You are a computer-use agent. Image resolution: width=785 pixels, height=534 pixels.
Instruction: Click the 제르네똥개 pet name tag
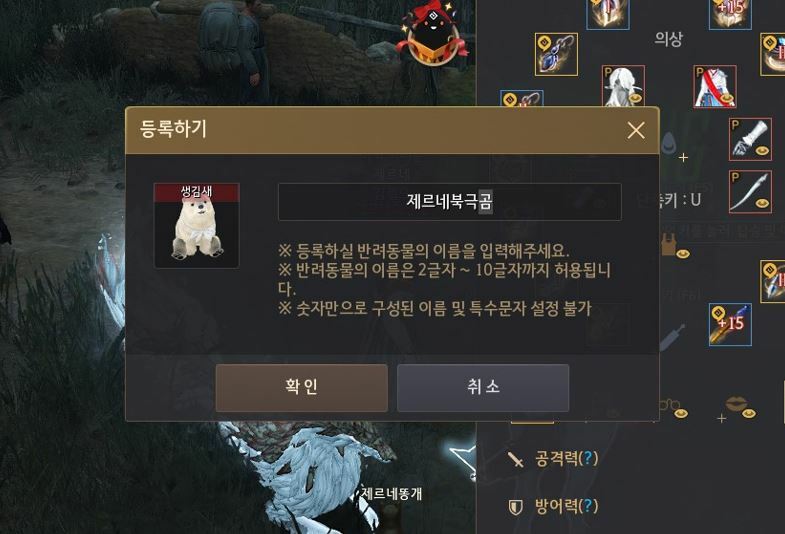click(391, 494)
